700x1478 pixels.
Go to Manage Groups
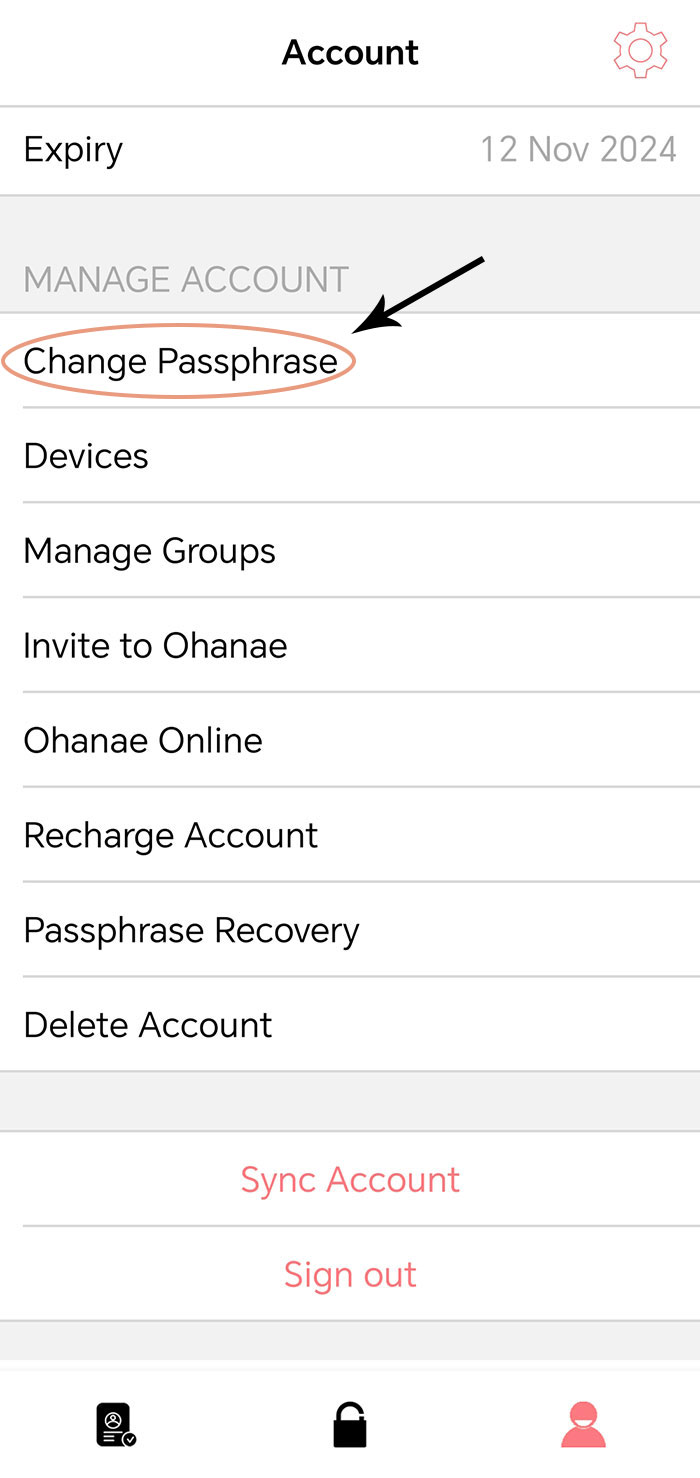pyautogui.click(x=350, y=551)
